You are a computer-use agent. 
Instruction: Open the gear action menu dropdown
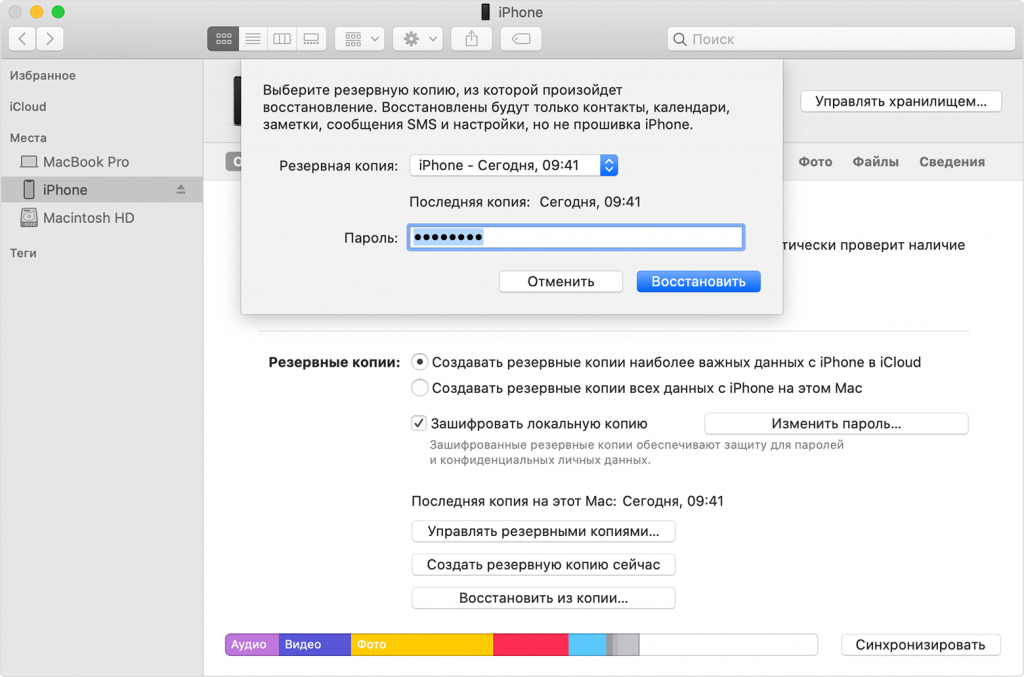(x=418, y=39)
